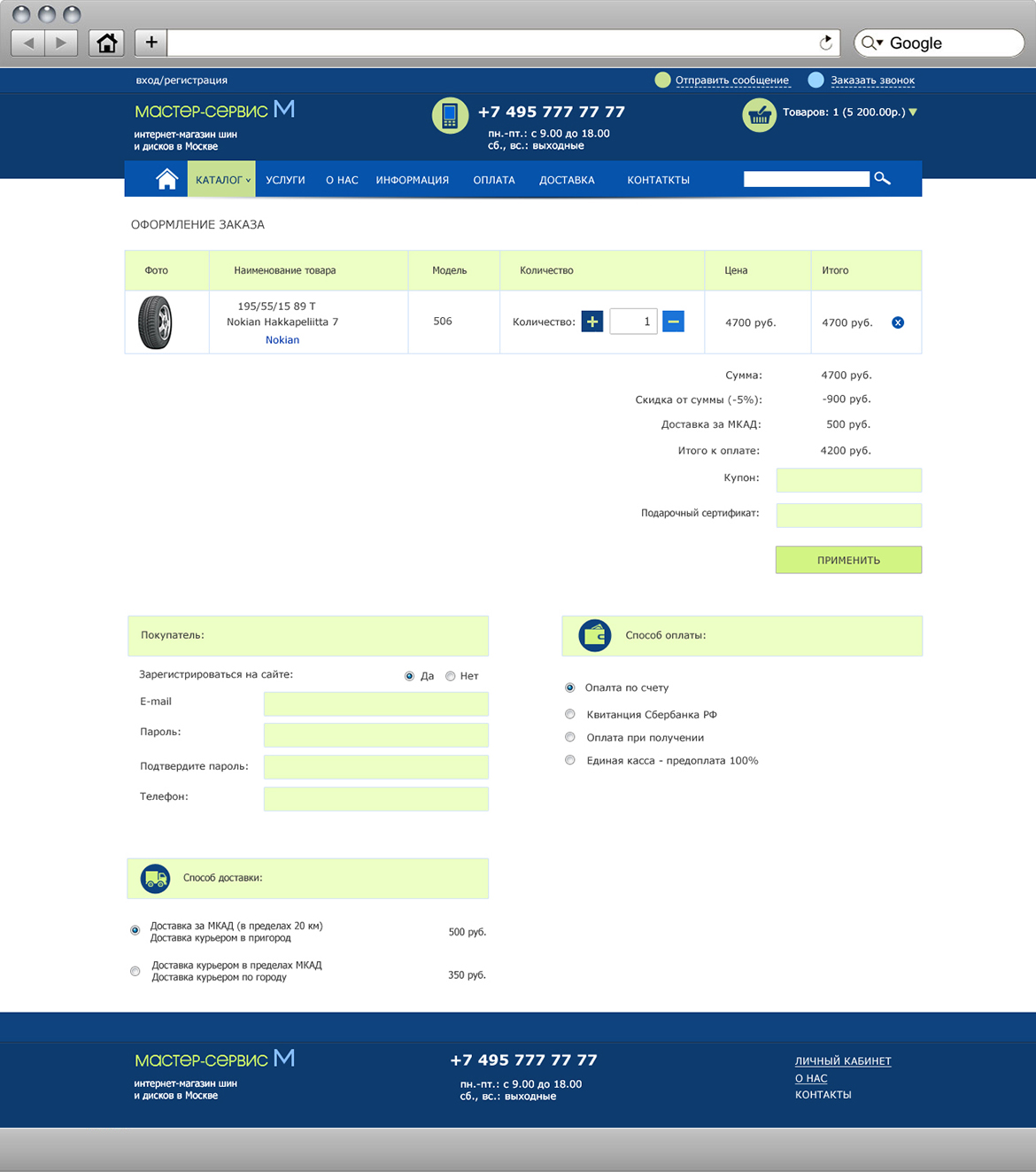Click the shopping basket icon
This screenshot has width=1036, height=1172.
tap(759, 114)
